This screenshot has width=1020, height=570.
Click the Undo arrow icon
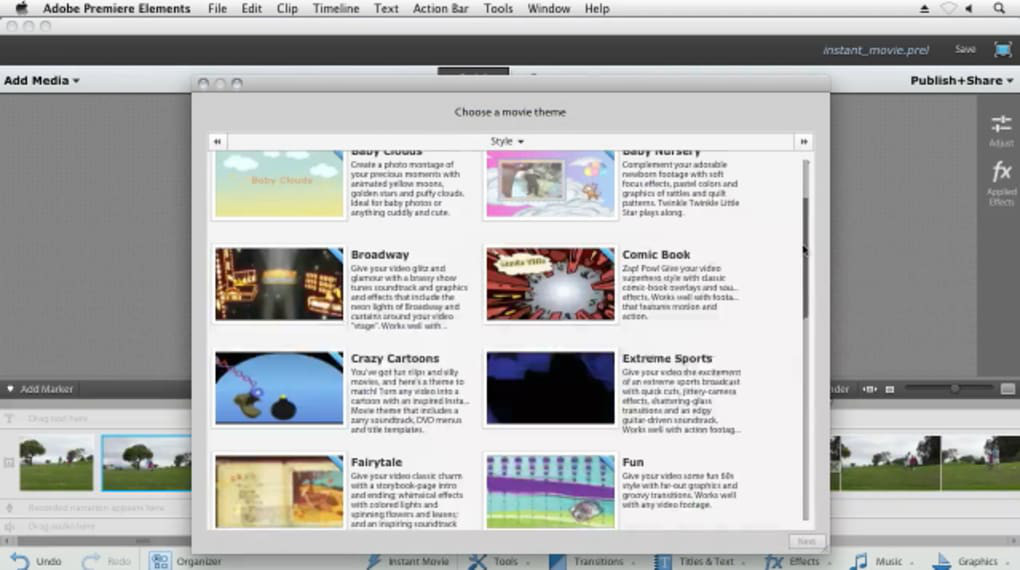(x=20, y=561)
